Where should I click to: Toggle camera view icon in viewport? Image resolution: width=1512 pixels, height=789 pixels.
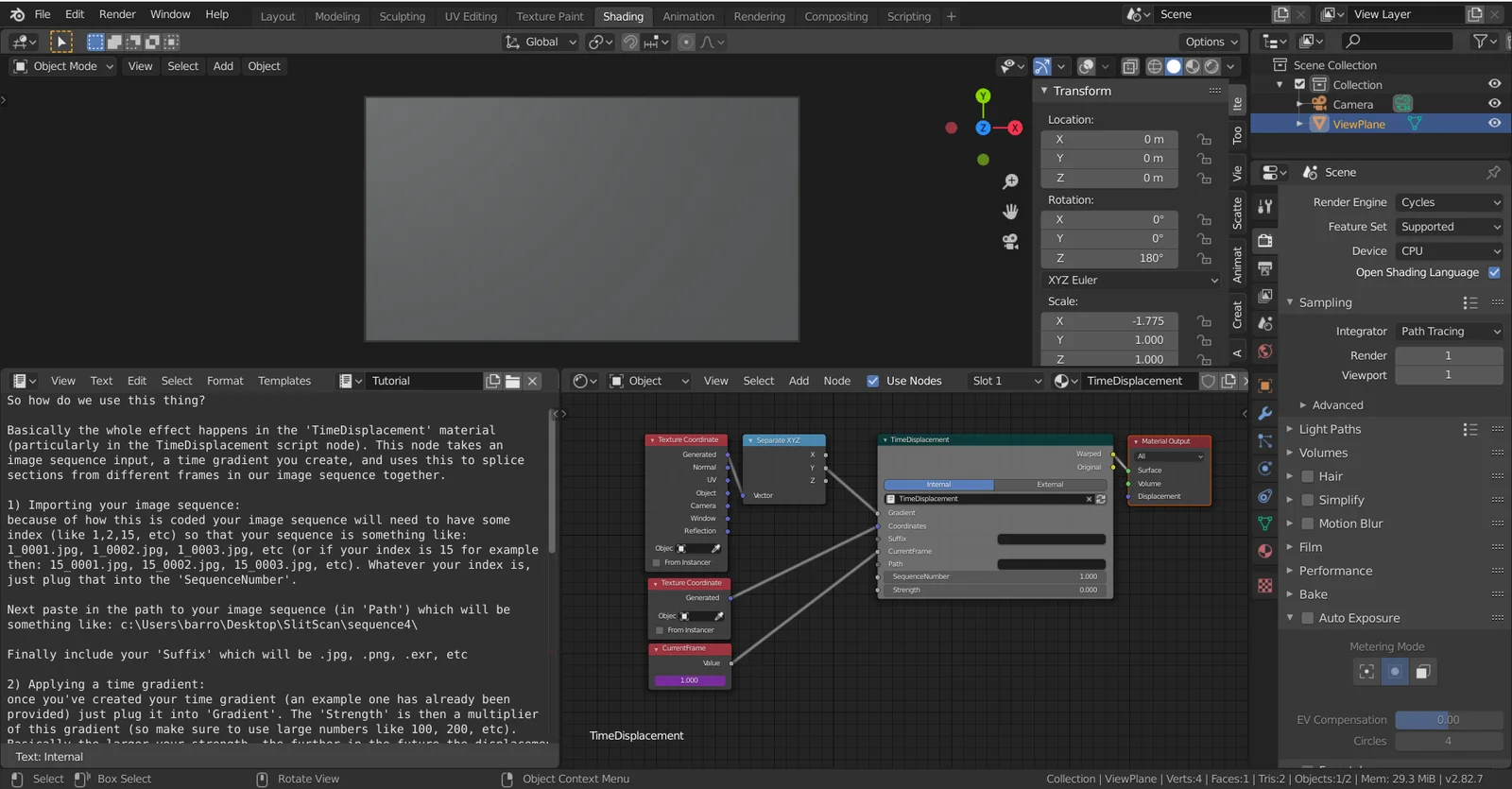click(1010, 242)
